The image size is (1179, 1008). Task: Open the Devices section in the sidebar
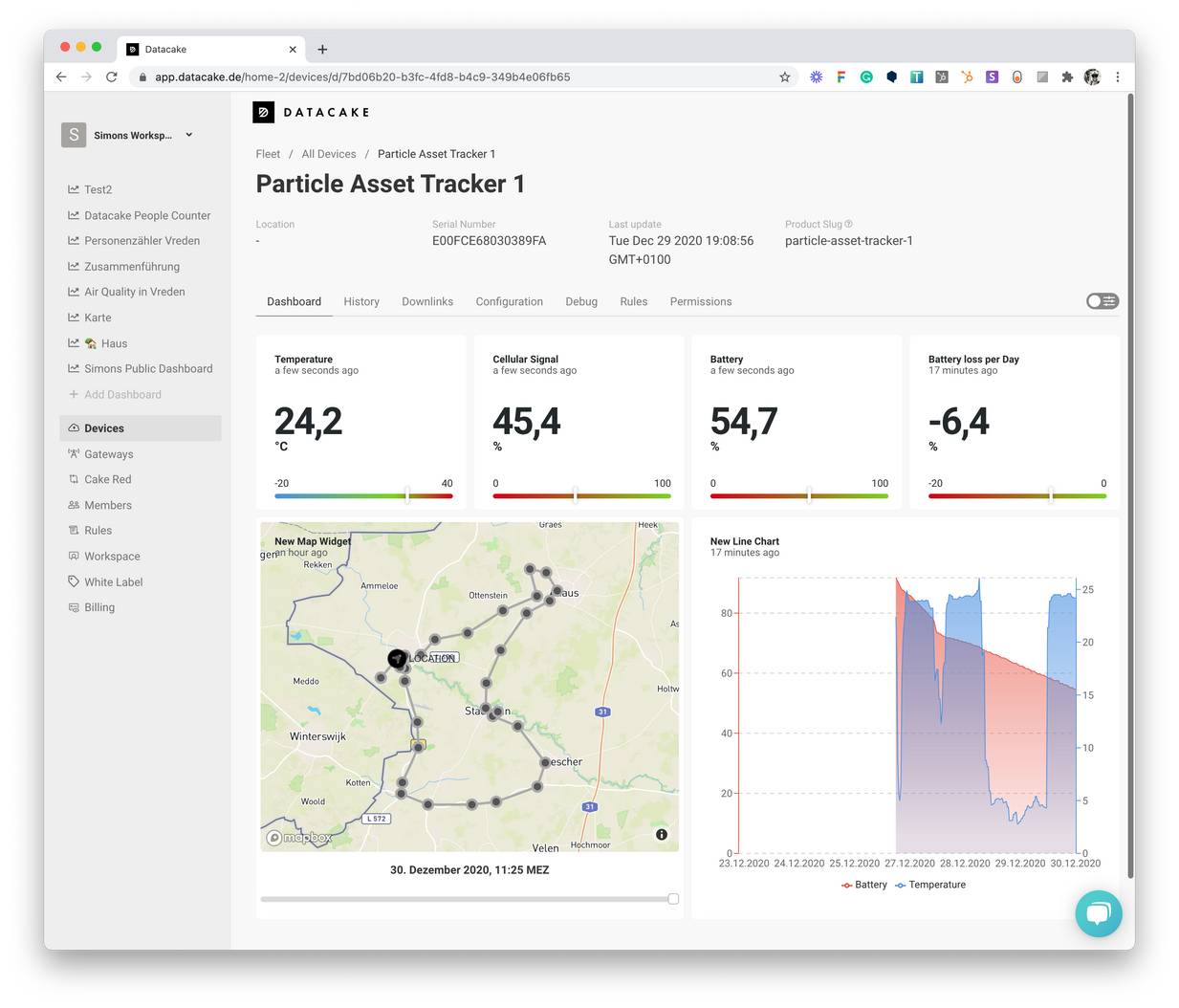click(105, 428)
